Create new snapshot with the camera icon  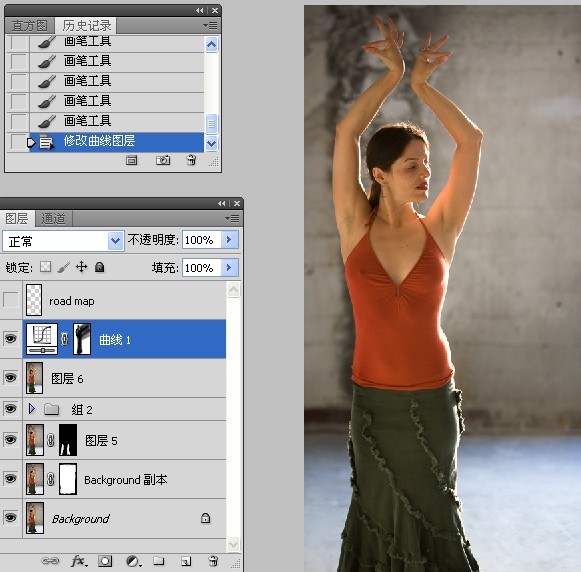(x=163, y=160)
